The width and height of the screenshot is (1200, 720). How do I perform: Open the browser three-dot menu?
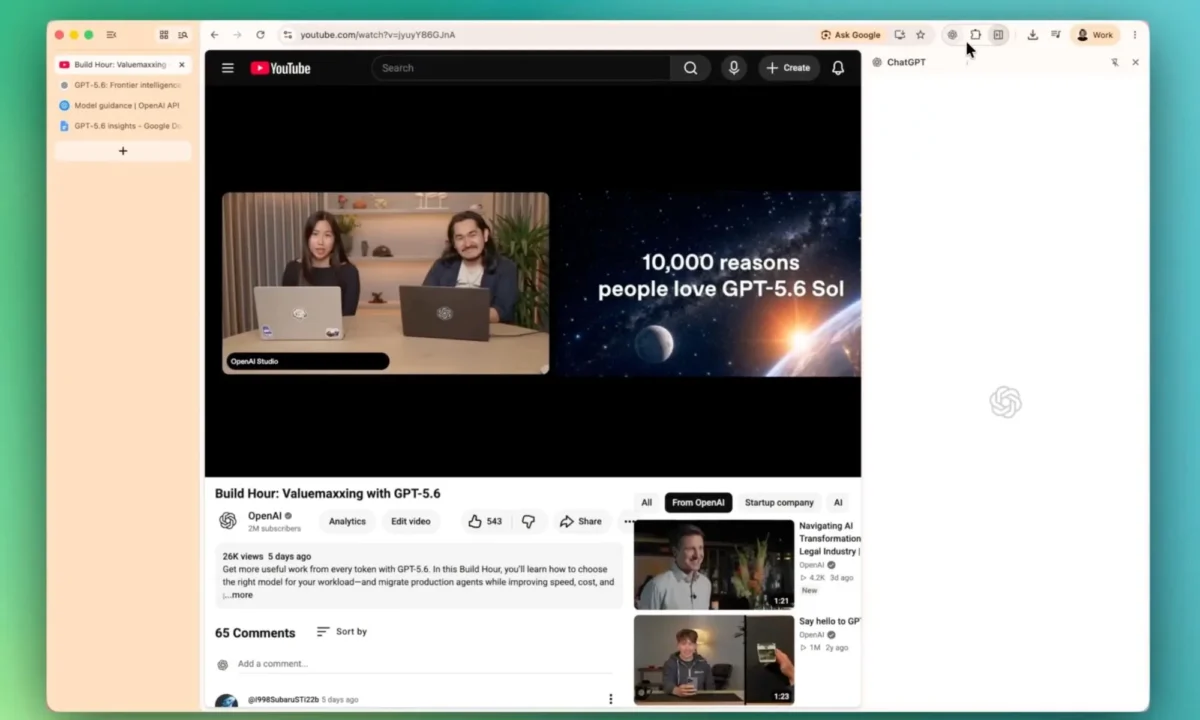[x=1134, y=35]
